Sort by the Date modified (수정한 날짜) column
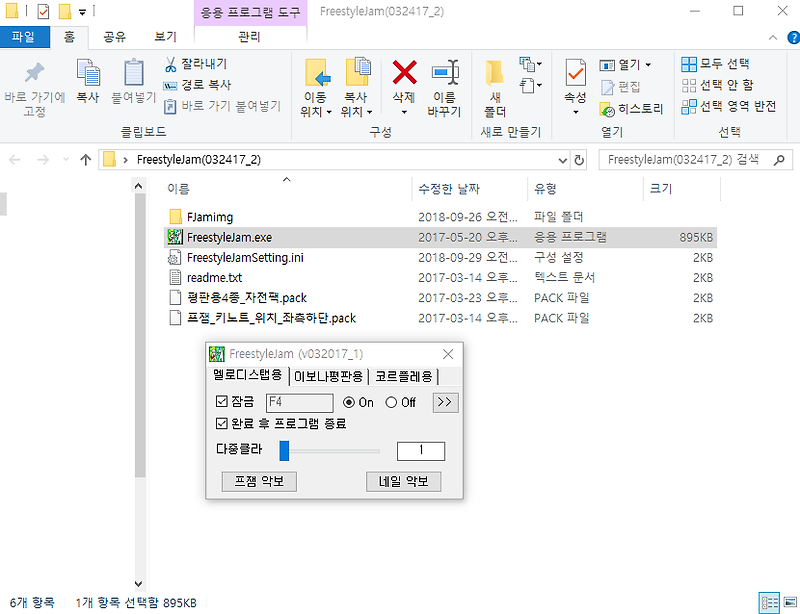800x614 pixels. point(469,189)
